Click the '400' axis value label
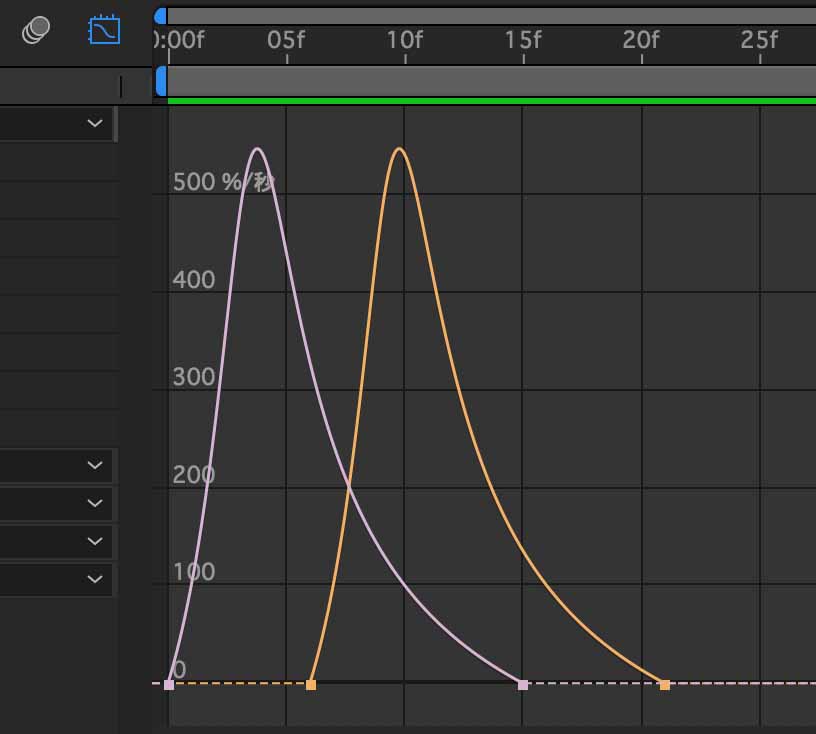This screenshot has height=734, width=816. [194, 280]
